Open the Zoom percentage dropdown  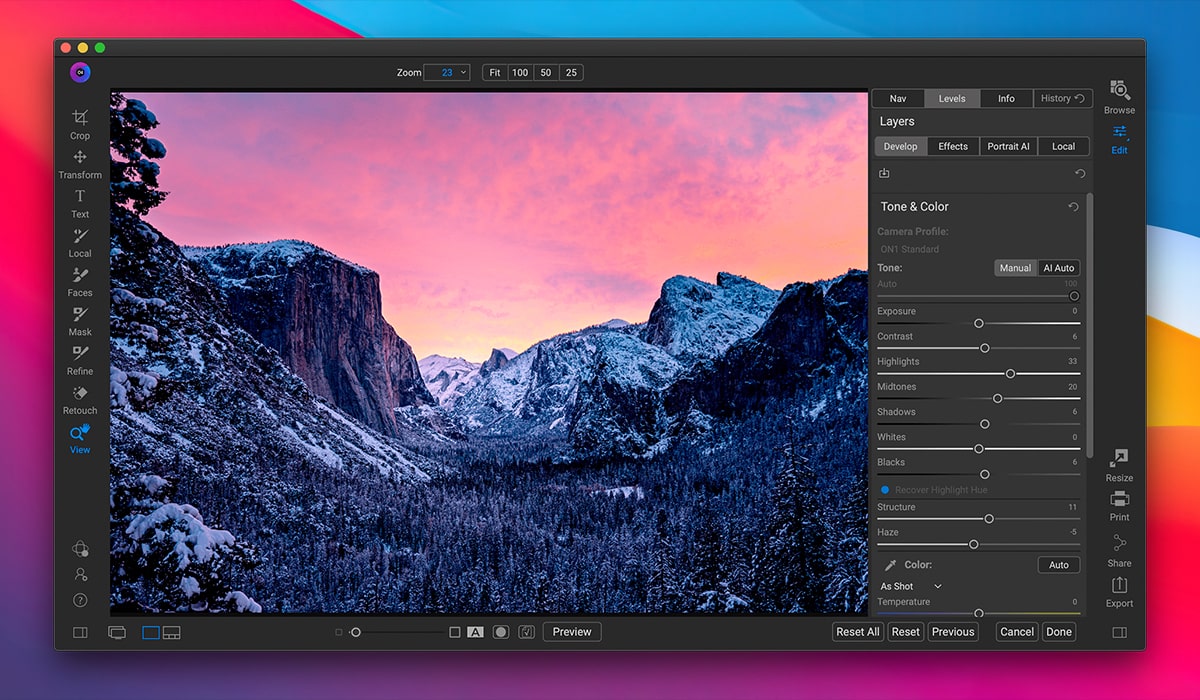click(x=463, y=73)
